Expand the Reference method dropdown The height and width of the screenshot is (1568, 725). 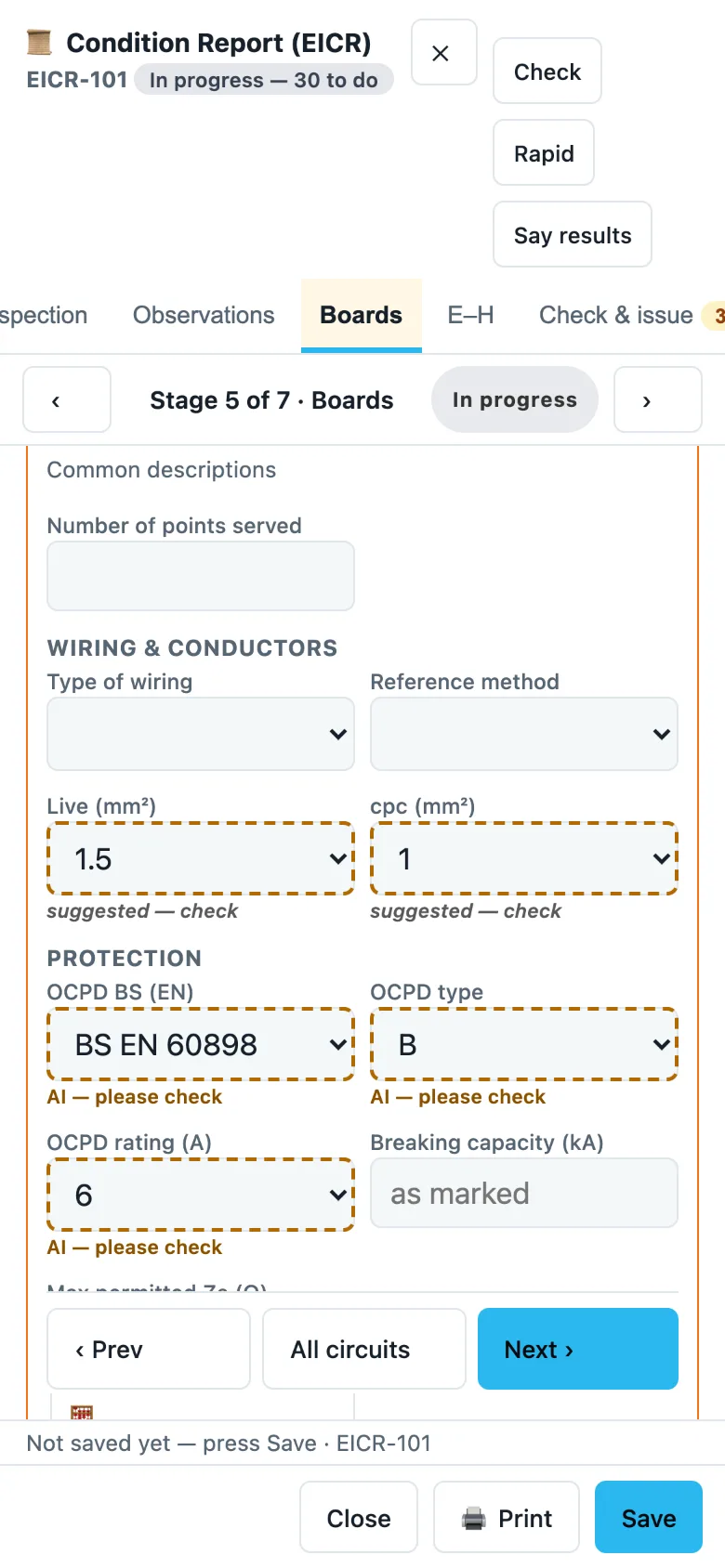524,734
